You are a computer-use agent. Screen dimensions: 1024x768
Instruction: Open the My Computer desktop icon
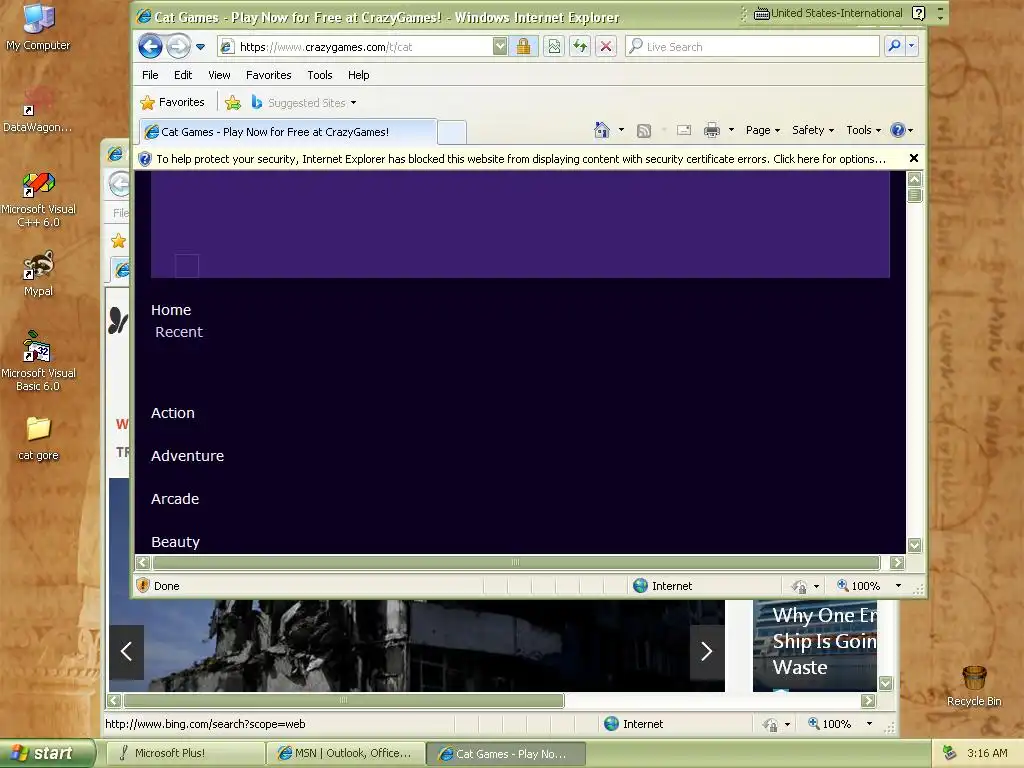(x=38, y=27)
